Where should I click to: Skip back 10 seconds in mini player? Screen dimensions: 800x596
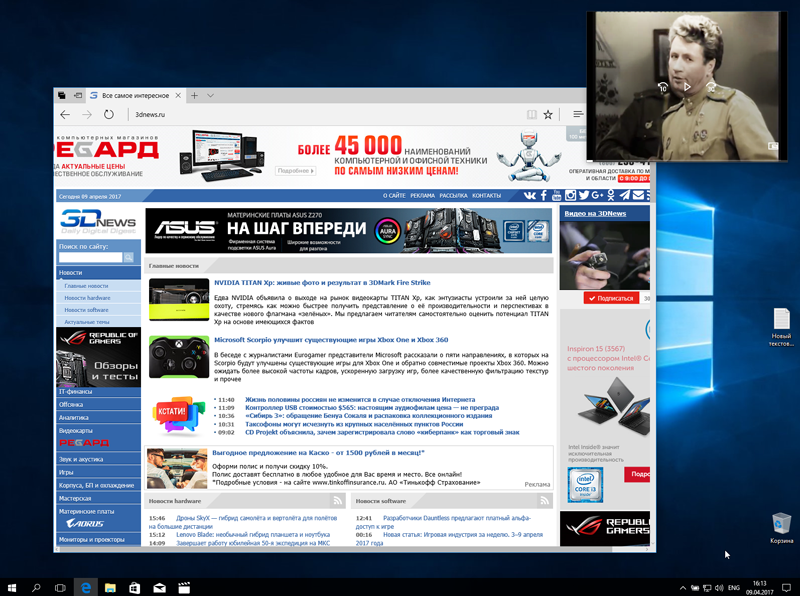[x=662, y=87]
